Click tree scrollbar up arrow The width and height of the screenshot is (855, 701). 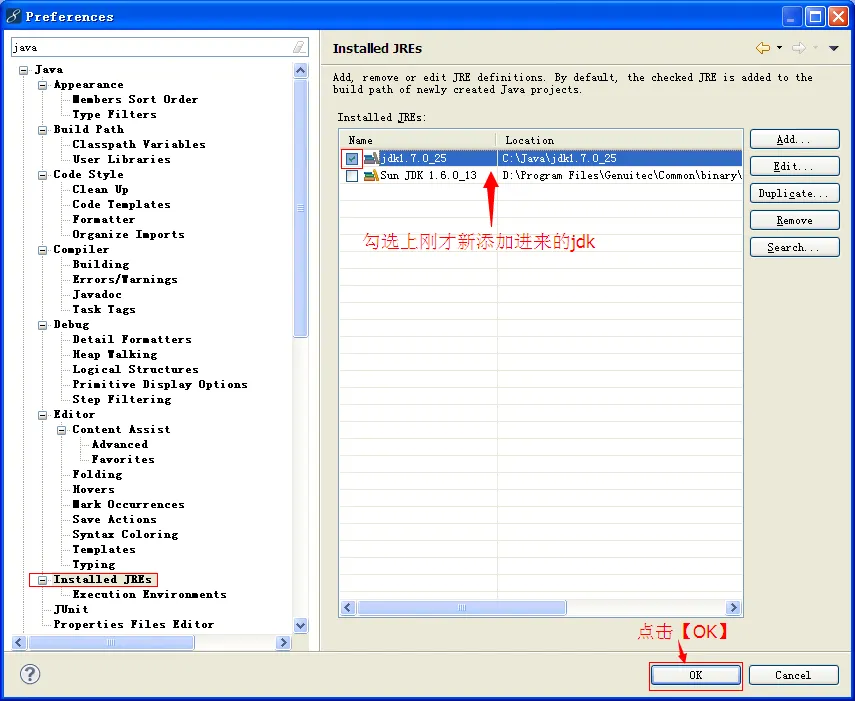pos(300,70)
